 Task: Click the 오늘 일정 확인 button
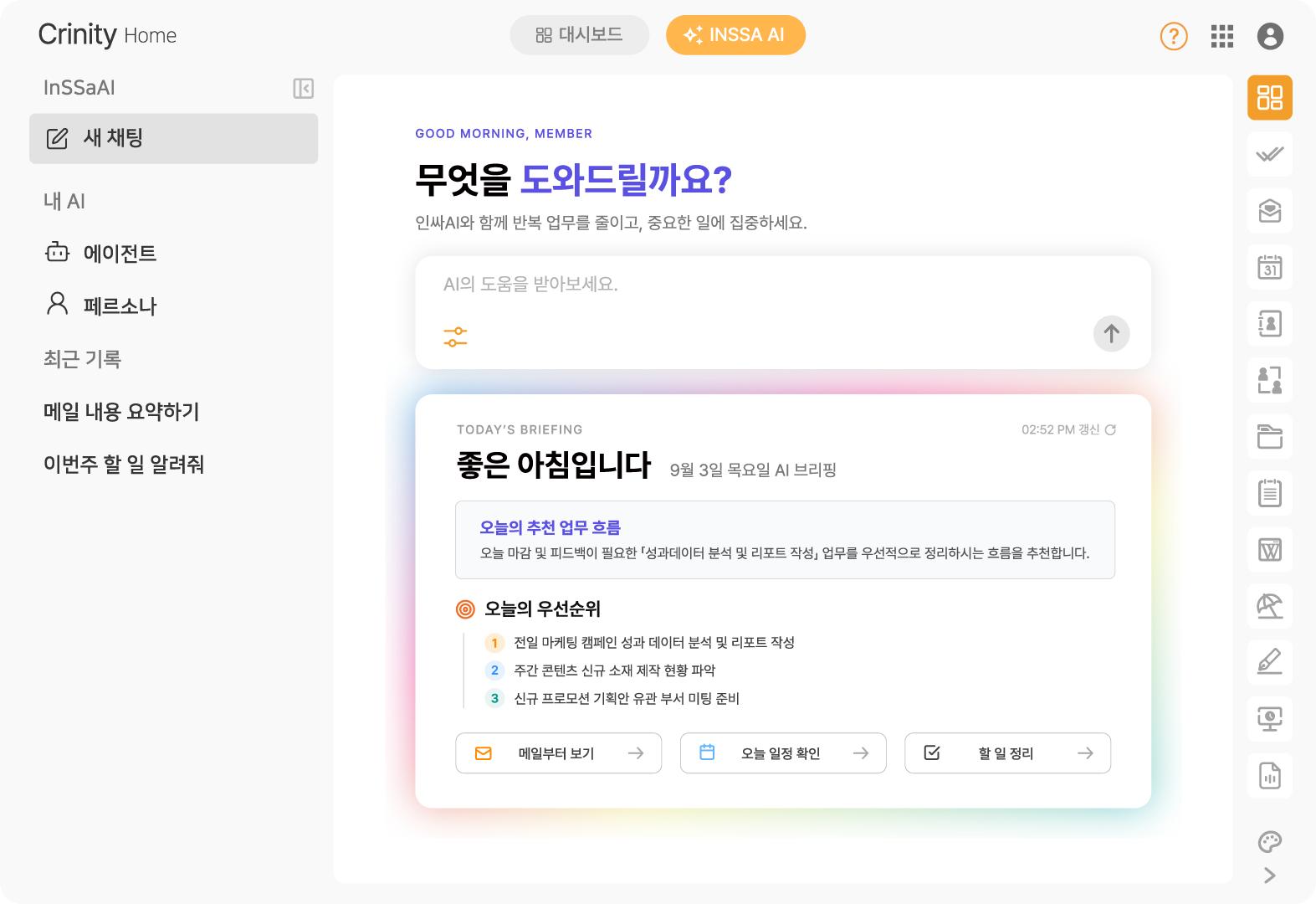pos(783,753)
